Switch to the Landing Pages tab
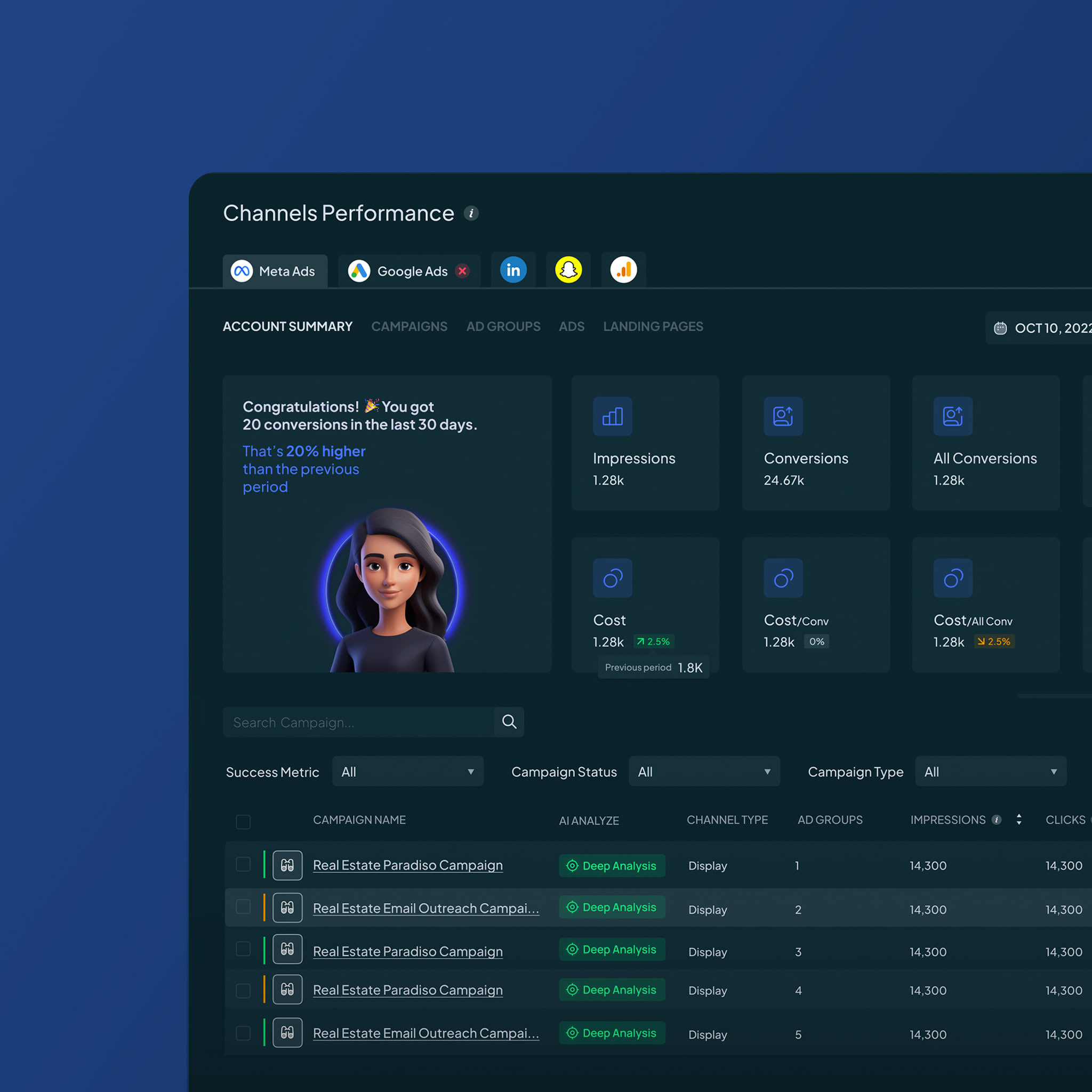This screenshot has width=1092, height=1092. tap(653, 326)
